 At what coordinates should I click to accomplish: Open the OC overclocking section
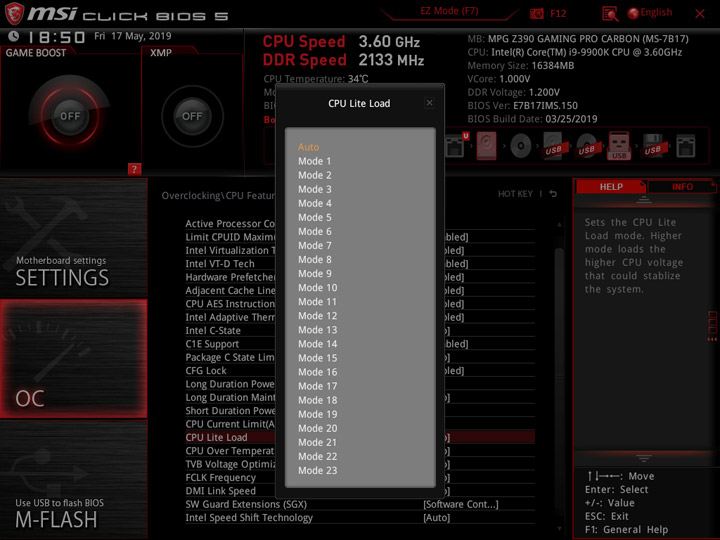(x=73, y=359)
